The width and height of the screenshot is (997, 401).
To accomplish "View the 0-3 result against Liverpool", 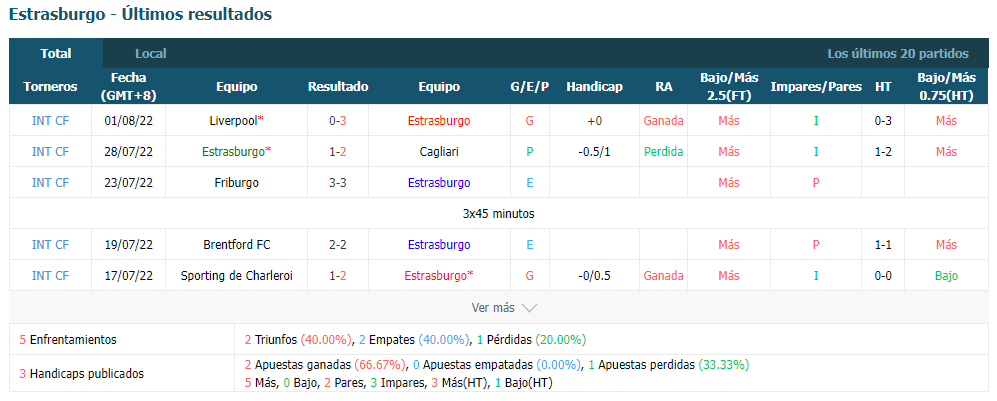I will pyautogui.click(x=338, y=120).
